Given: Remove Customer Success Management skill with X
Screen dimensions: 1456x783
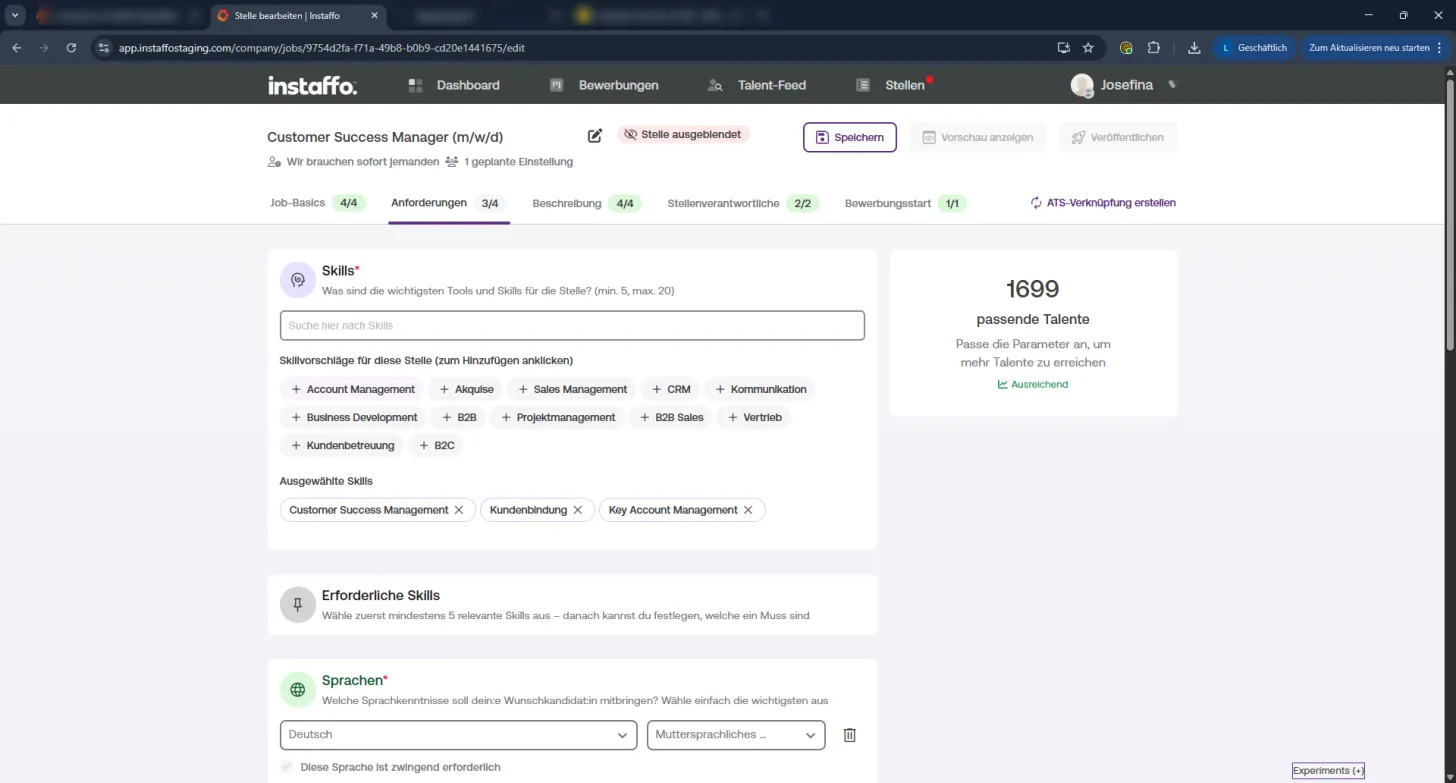Looking at the screenshot, I should tap(459, 510).
